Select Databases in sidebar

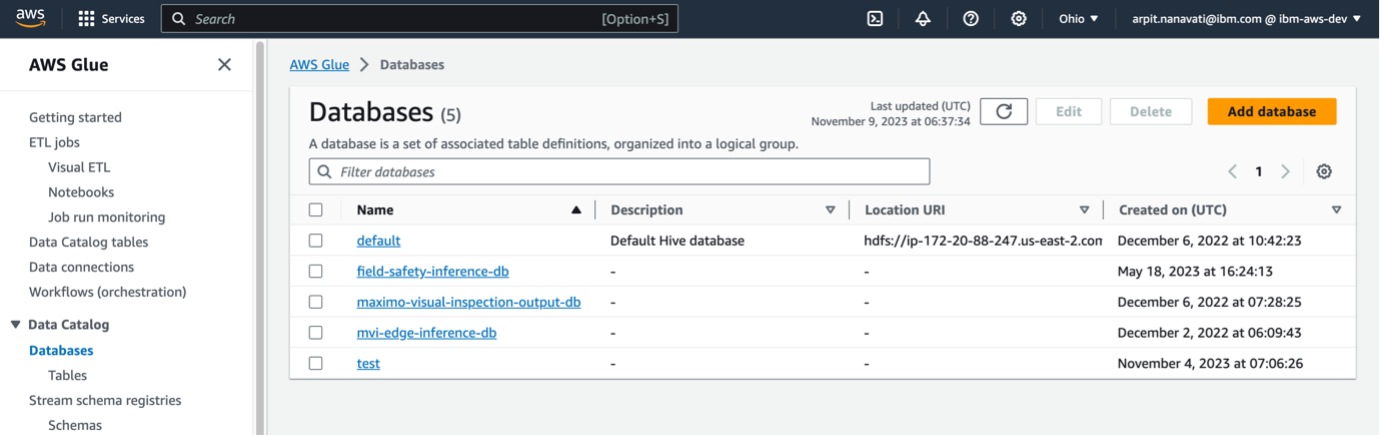tap(61, 350)
